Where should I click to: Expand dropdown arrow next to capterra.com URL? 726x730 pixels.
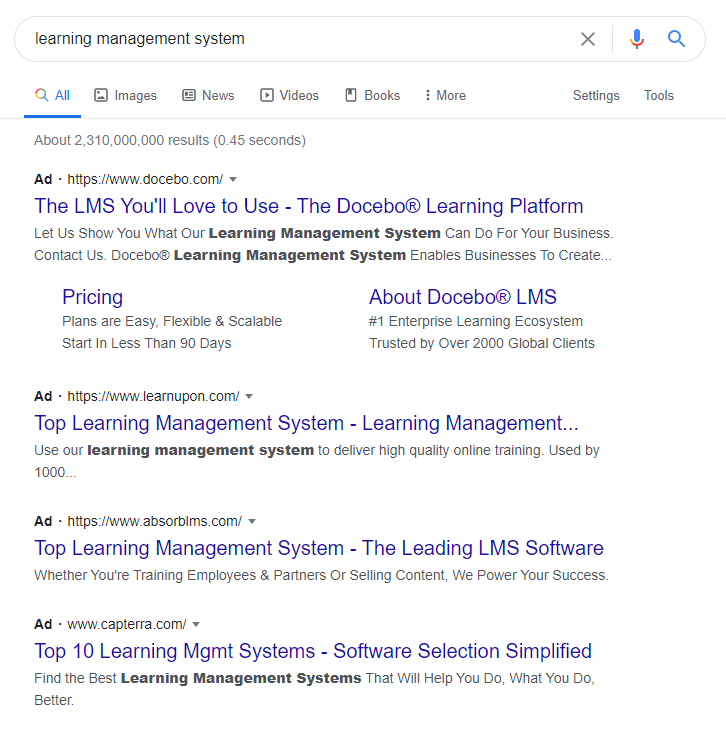[x=196, y=624]
